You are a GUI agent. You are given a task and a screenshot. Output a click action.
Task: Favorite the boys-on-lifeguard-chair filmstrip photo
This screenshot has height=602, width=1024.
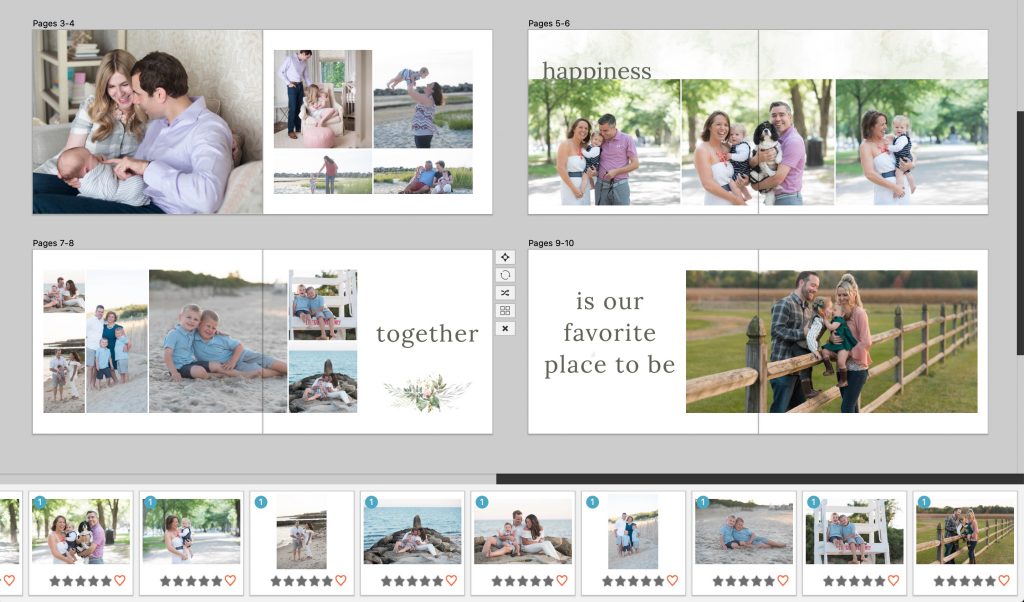point(893,580)
